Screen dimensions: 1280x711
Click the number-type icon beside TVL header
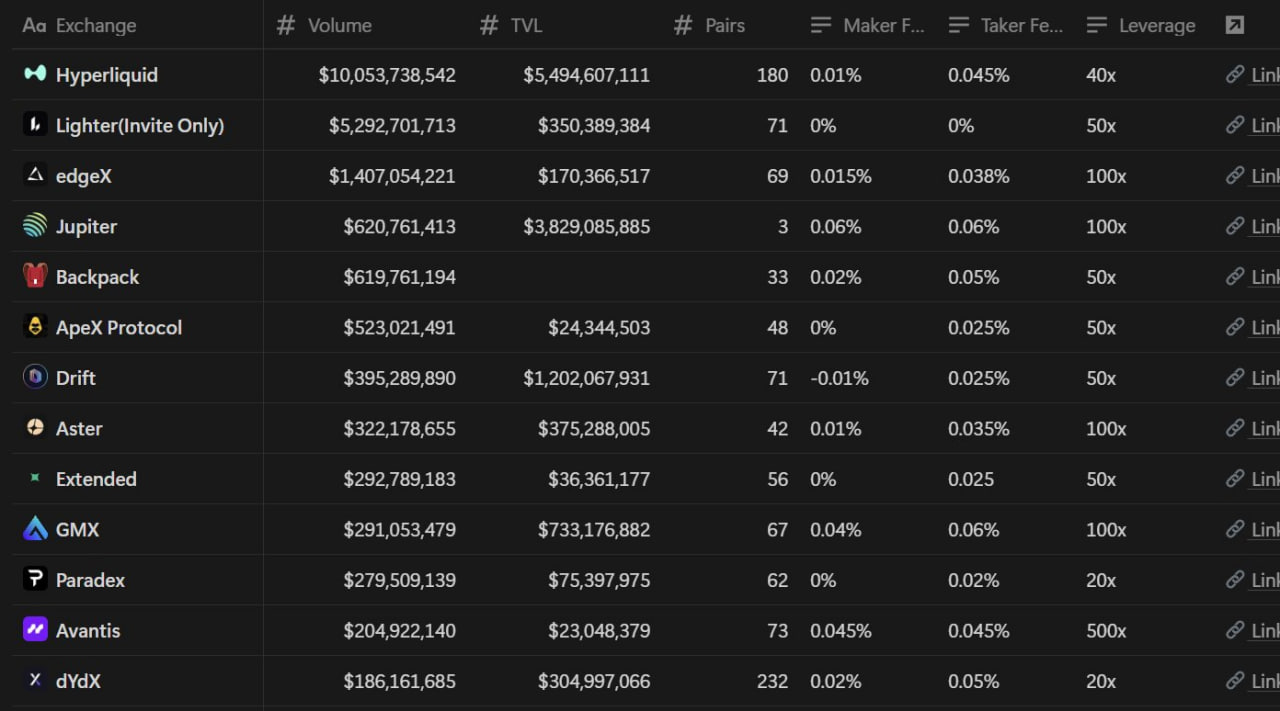pos(489,25)
